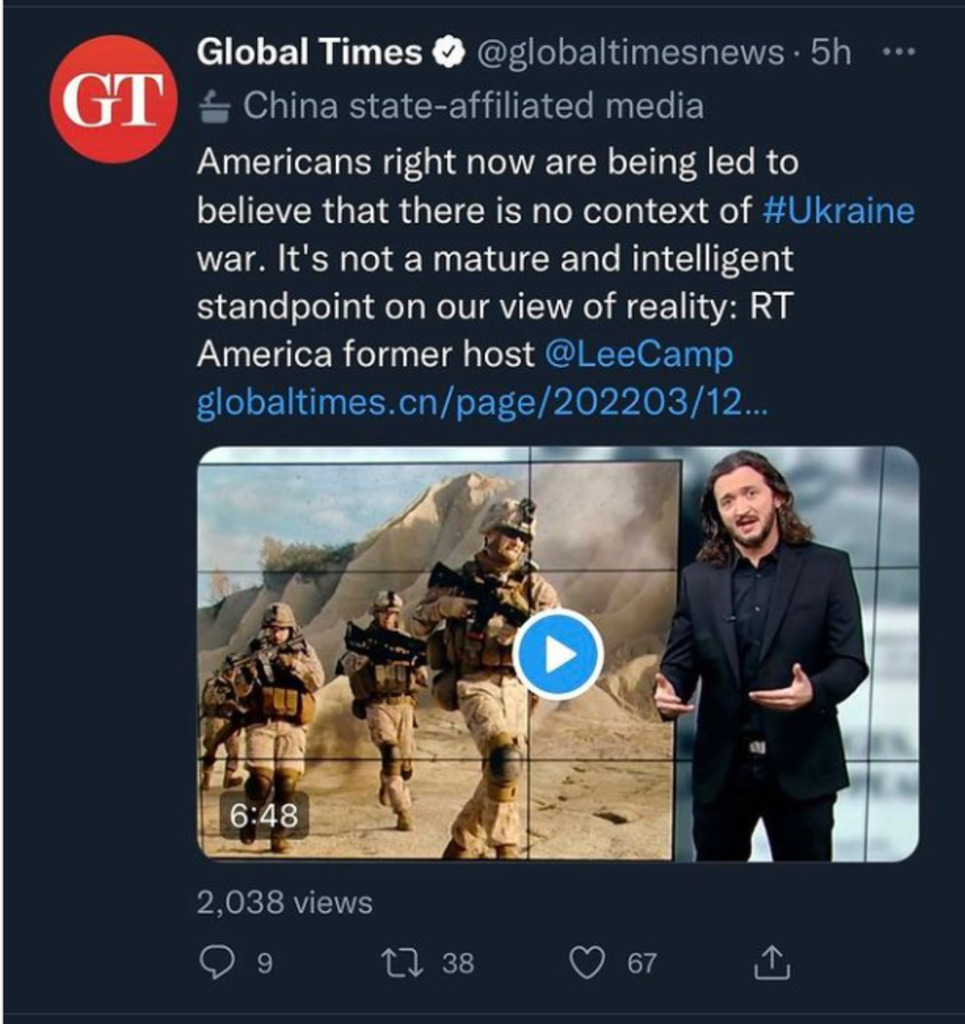Retweet using the arrows icon
Image resolution: width=965 pixels, height=1024 pixels.
[x=403, y=963]
